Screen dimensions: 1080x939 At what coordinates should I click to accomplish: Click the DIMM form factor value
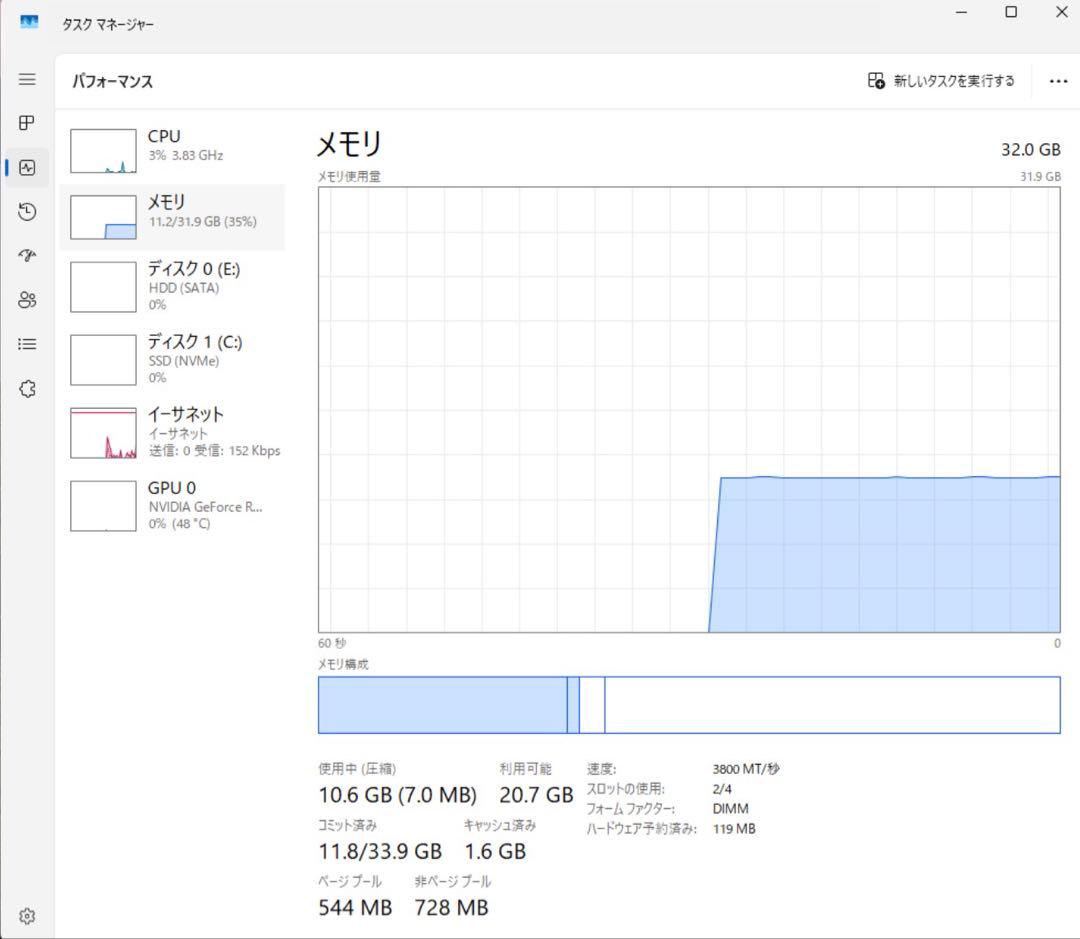coord(730,809)
